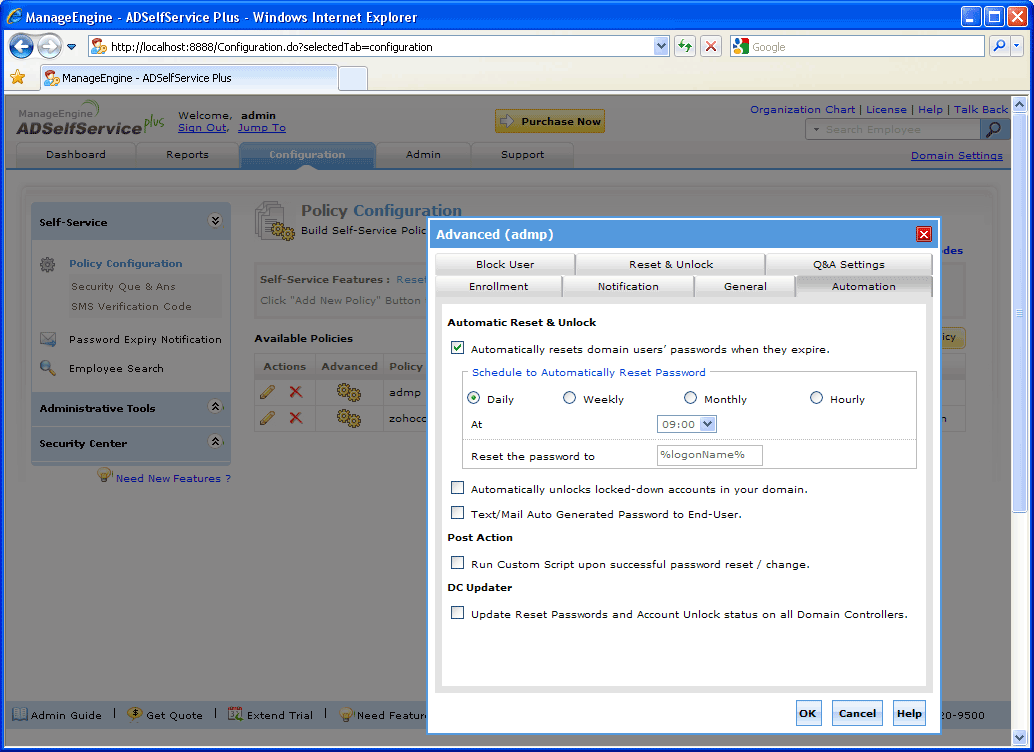1034x752 pixels.
Task: Click the Help button in dialog
Action: (x=909, y=713)
